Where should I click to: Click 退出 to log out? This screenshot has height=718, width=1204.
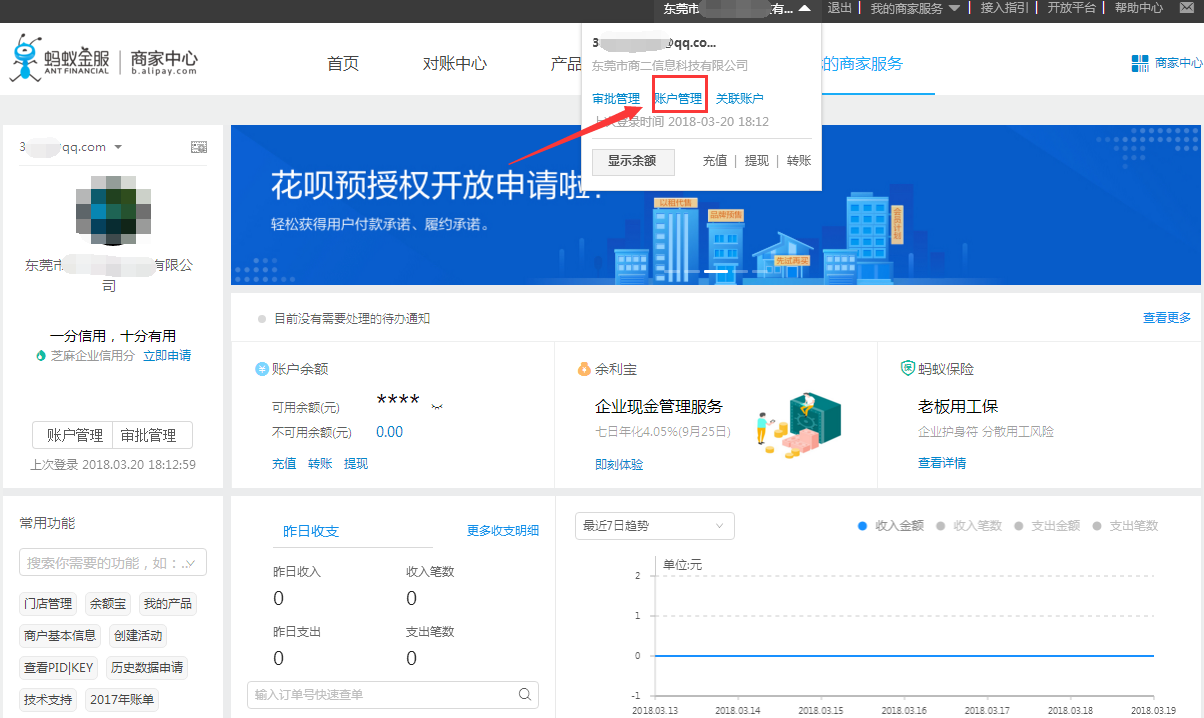[840, 8]
